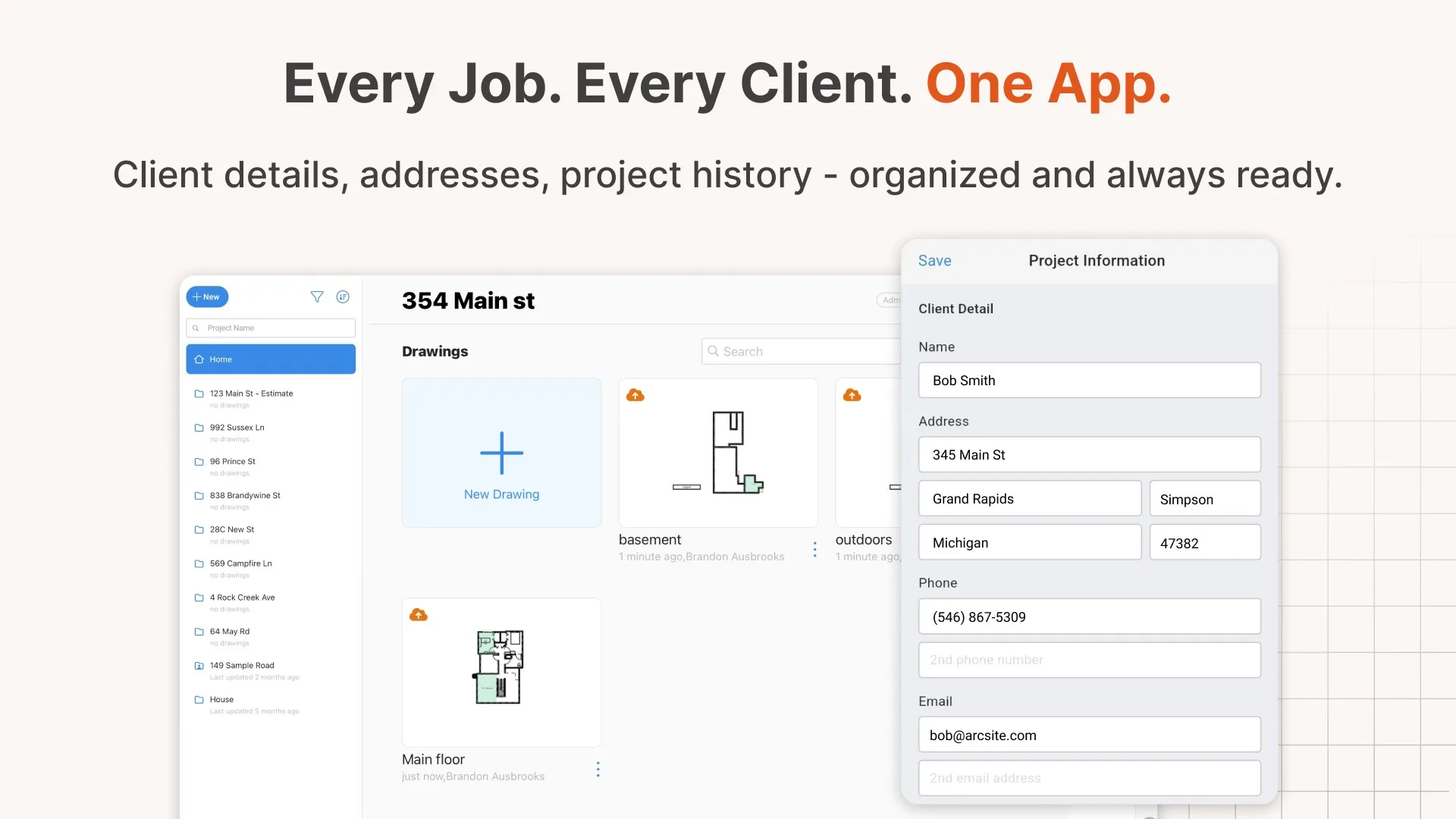1456x819 pixels.
Task: Edit the phone field (546) 867-5309
Action: [1090, 617]
